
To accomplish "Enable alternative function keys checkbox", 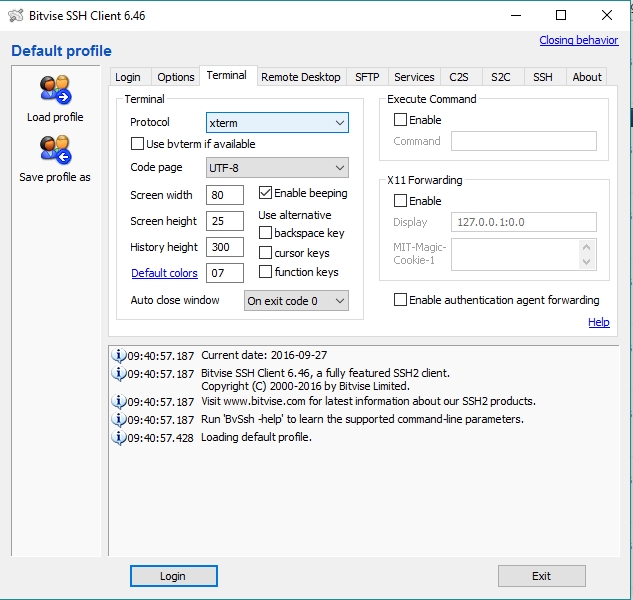I will coord(265,272).
